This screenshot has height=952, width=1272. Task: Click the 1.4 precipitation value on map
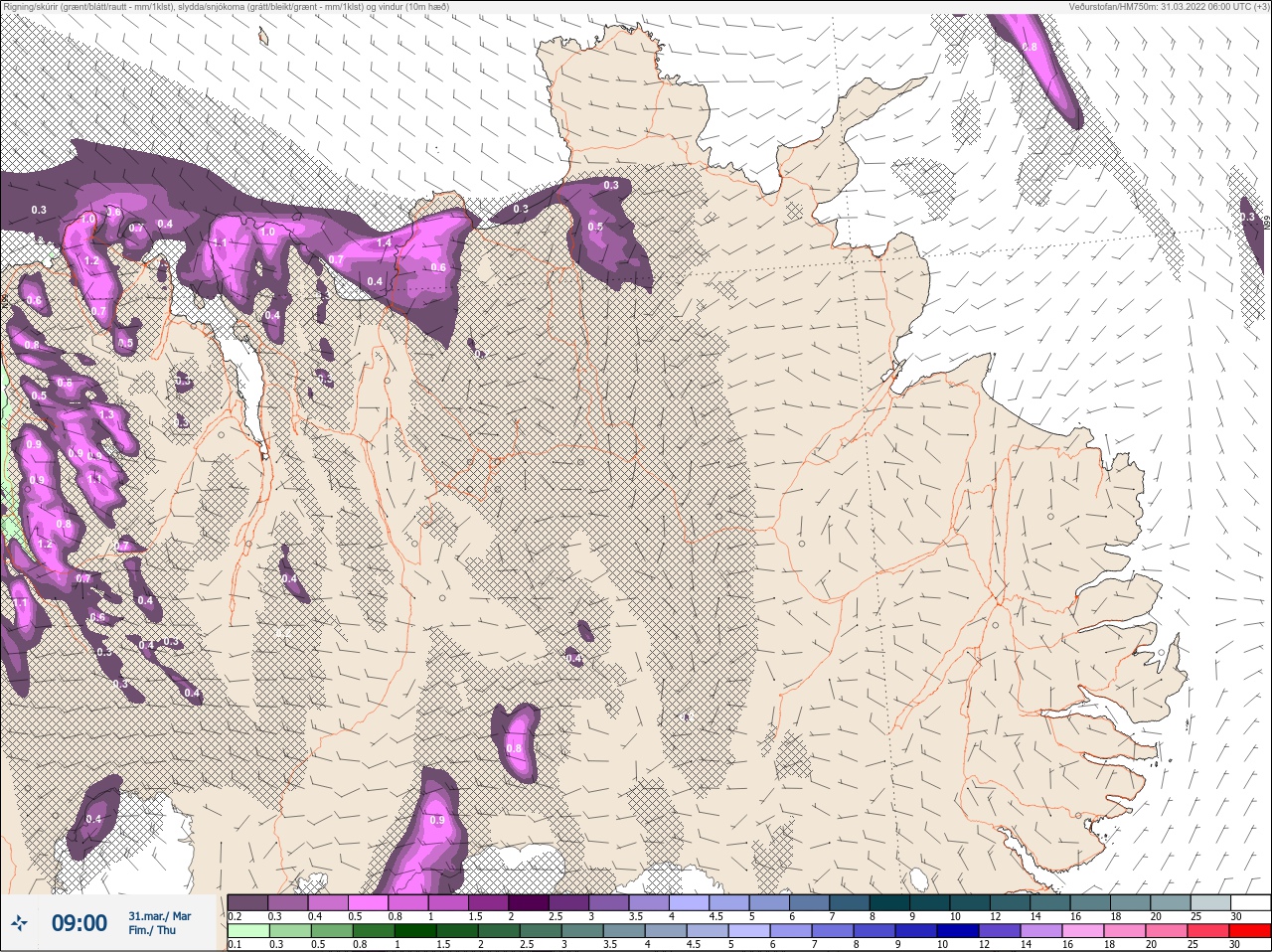point(385,242)
